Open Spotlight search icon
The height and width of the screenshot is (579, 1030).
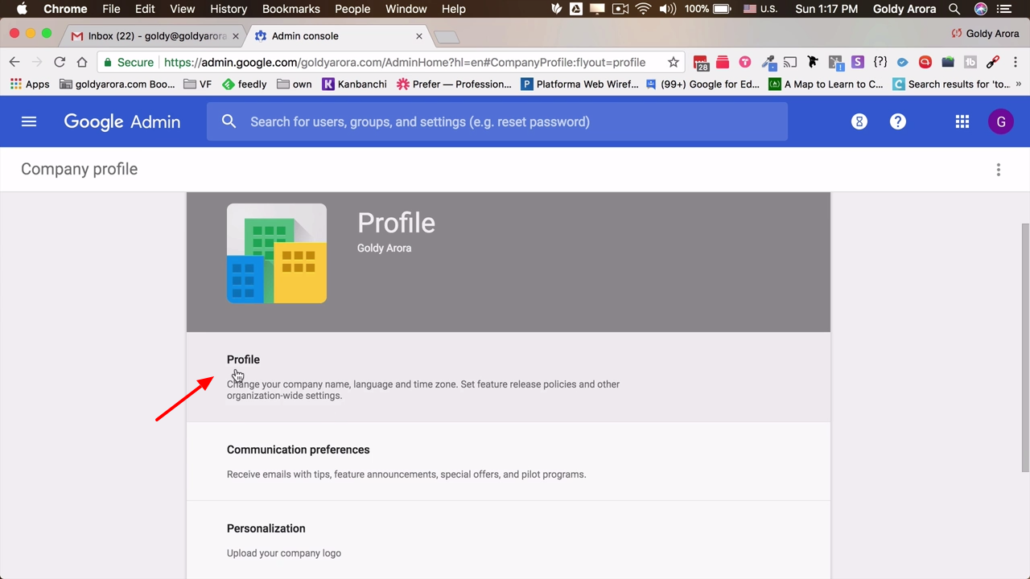coord(954,9)
